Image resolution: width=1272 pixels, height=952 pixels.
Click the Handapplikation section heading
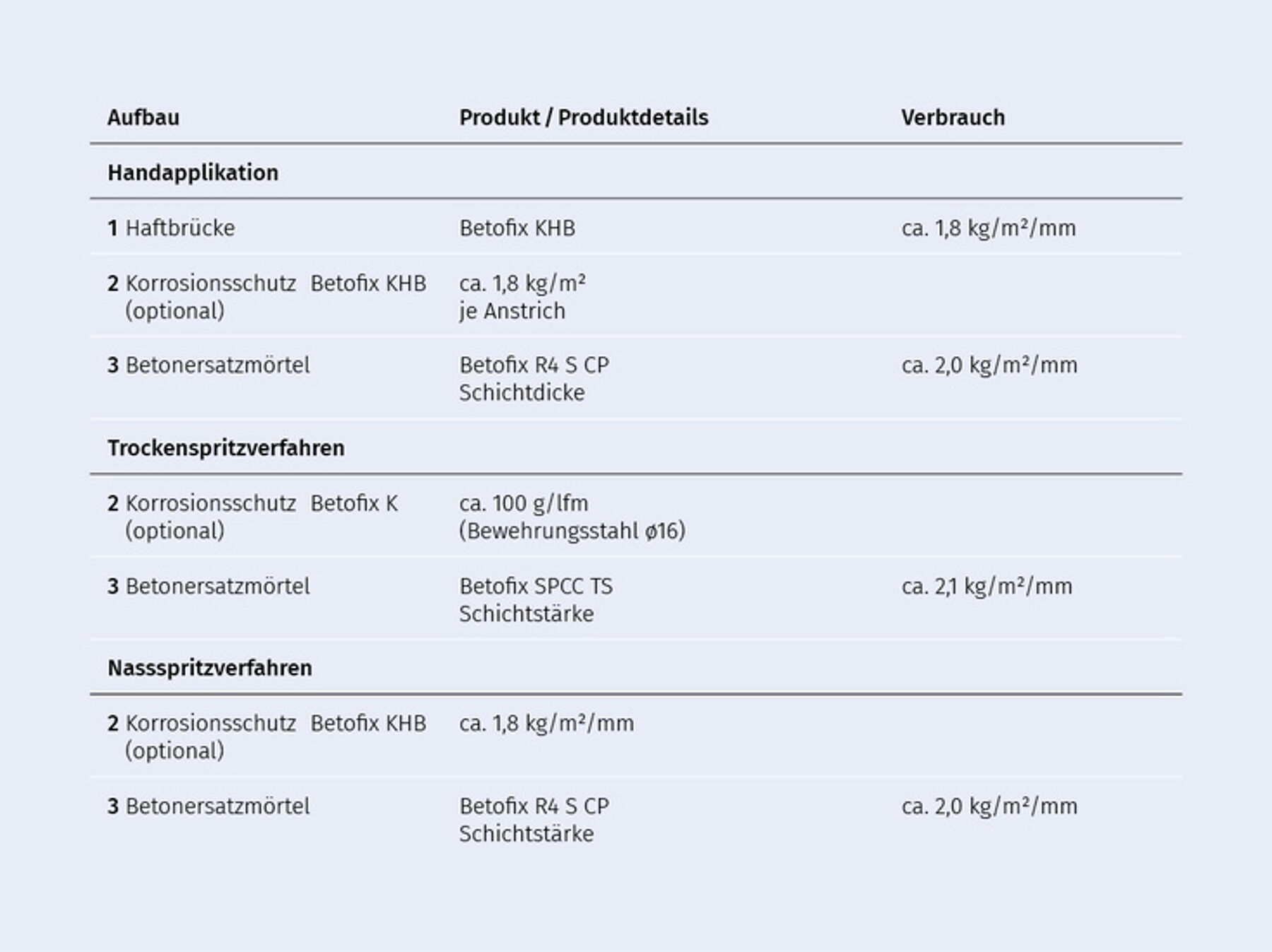pos(192,172)
